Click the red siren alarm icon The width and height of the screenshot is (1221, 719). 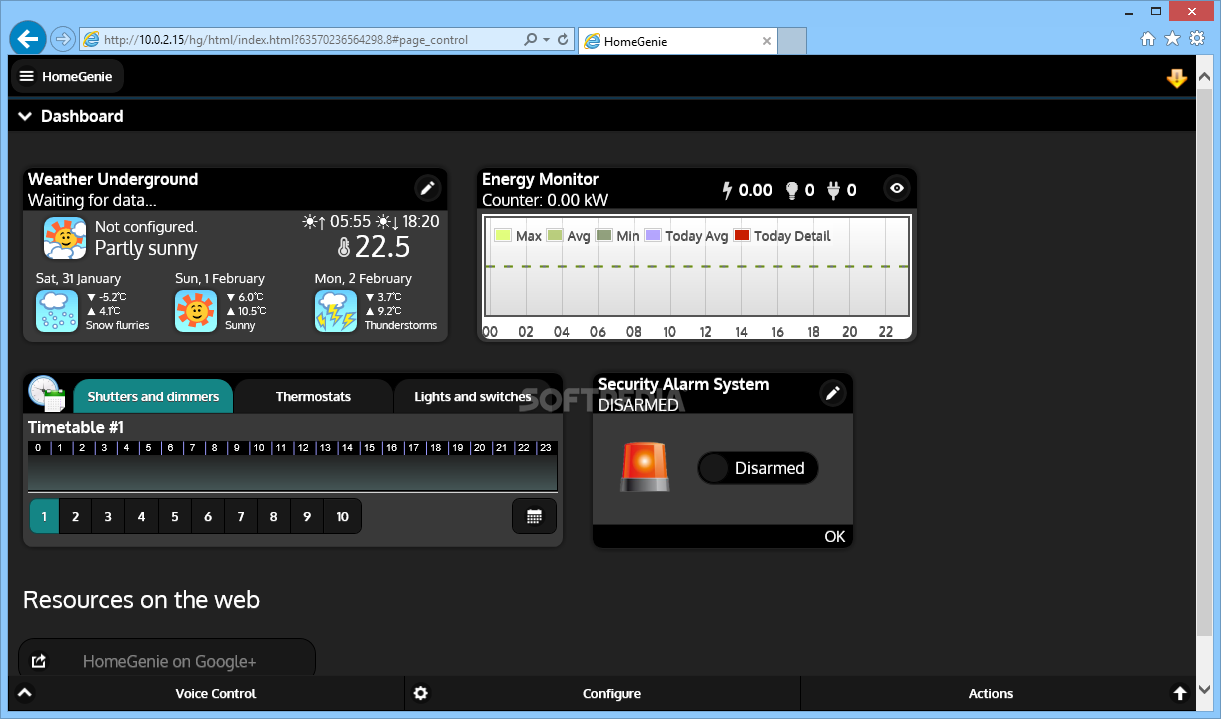[645, 467]
